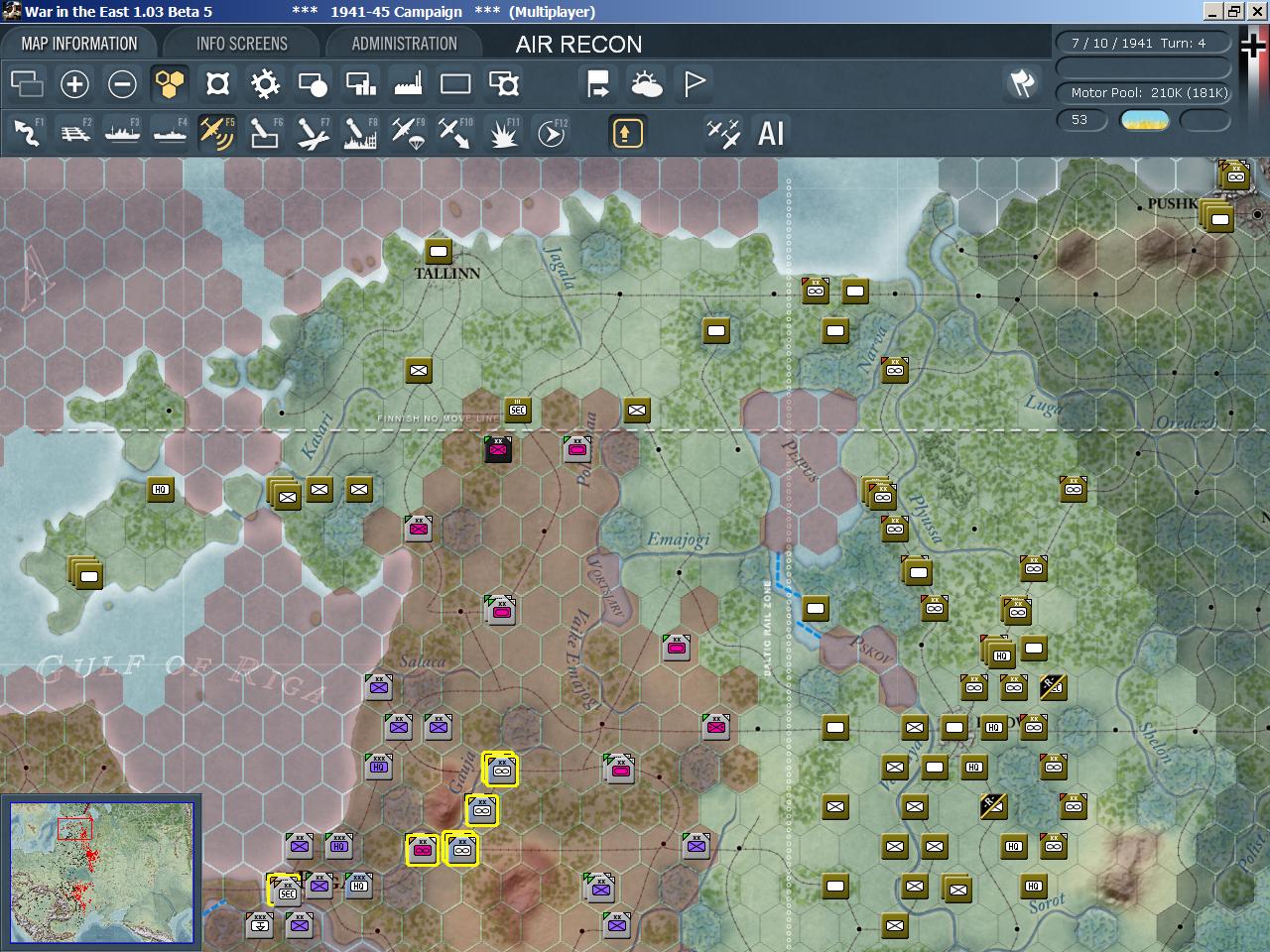
Task: Toggle the weather display icon
Action: [x=646, y=84]
